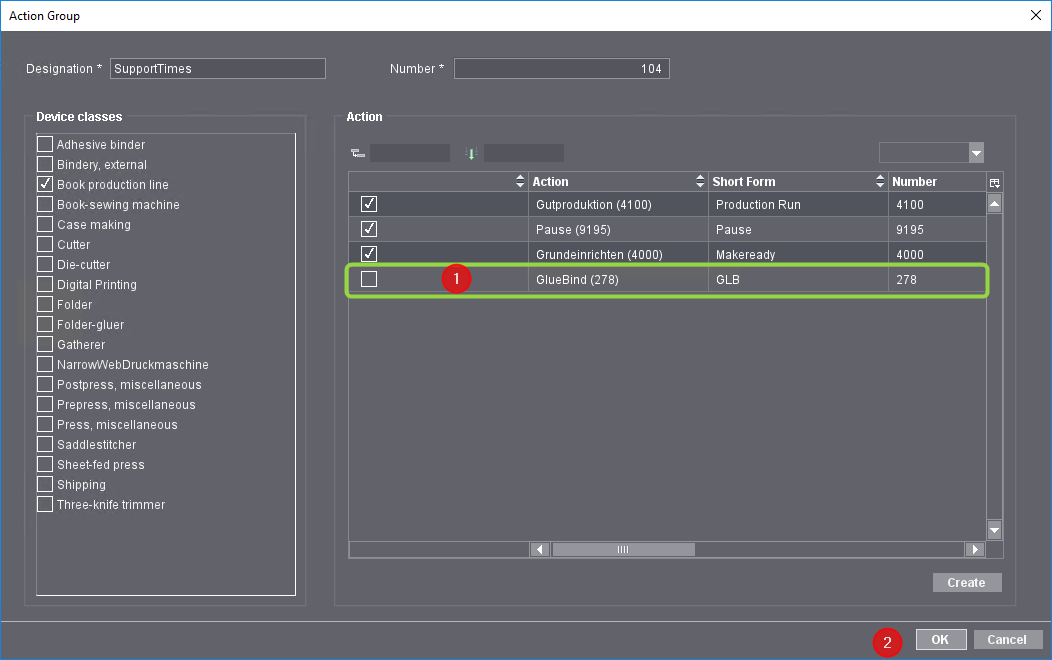
Task: Uncheck the Book production line device class
Action: (44, 184)
